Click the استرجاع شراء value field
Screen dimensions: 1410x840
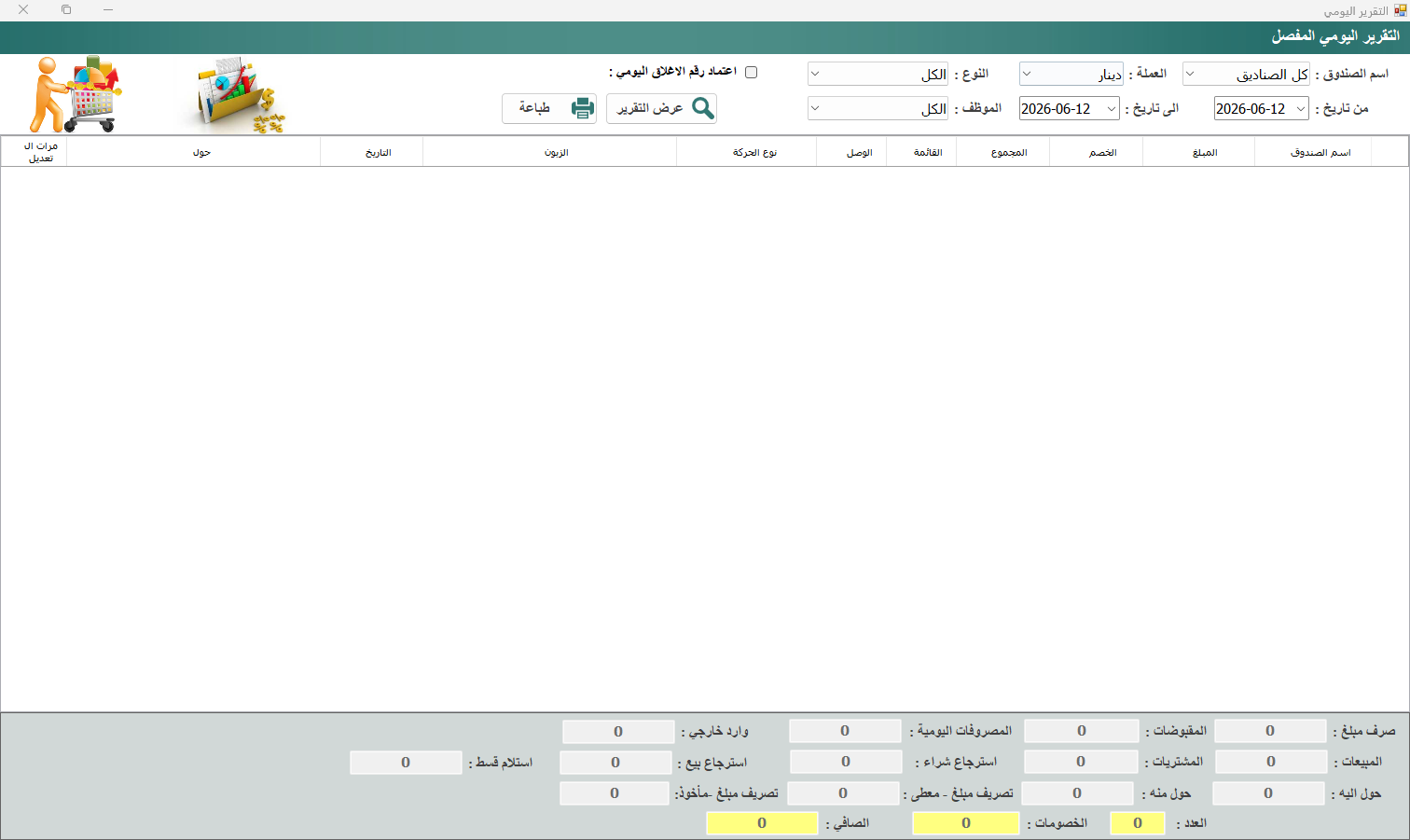(846, 762)
